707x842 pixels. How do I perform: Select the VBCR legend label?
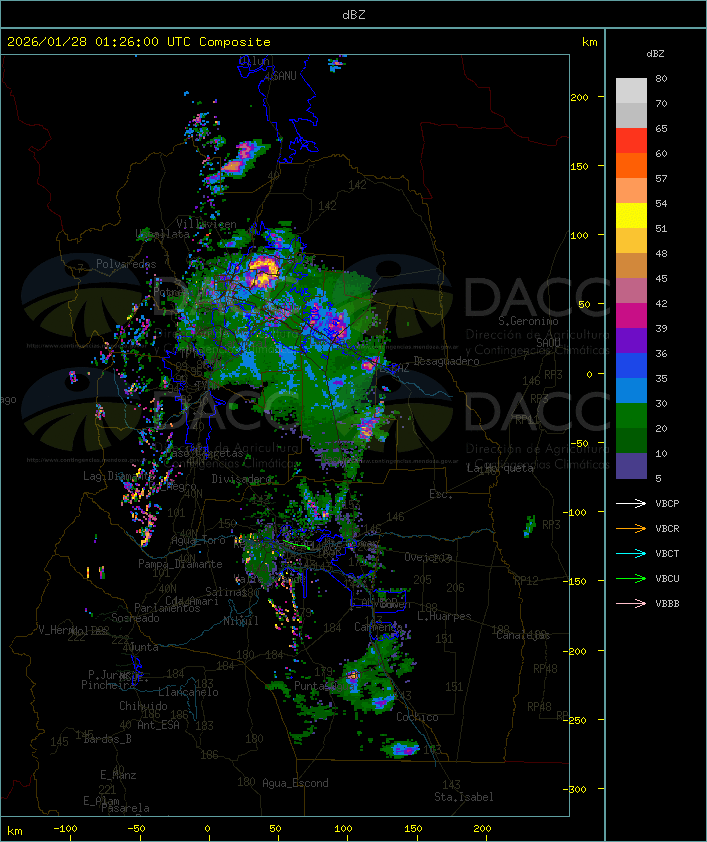[x=667, y=529]
